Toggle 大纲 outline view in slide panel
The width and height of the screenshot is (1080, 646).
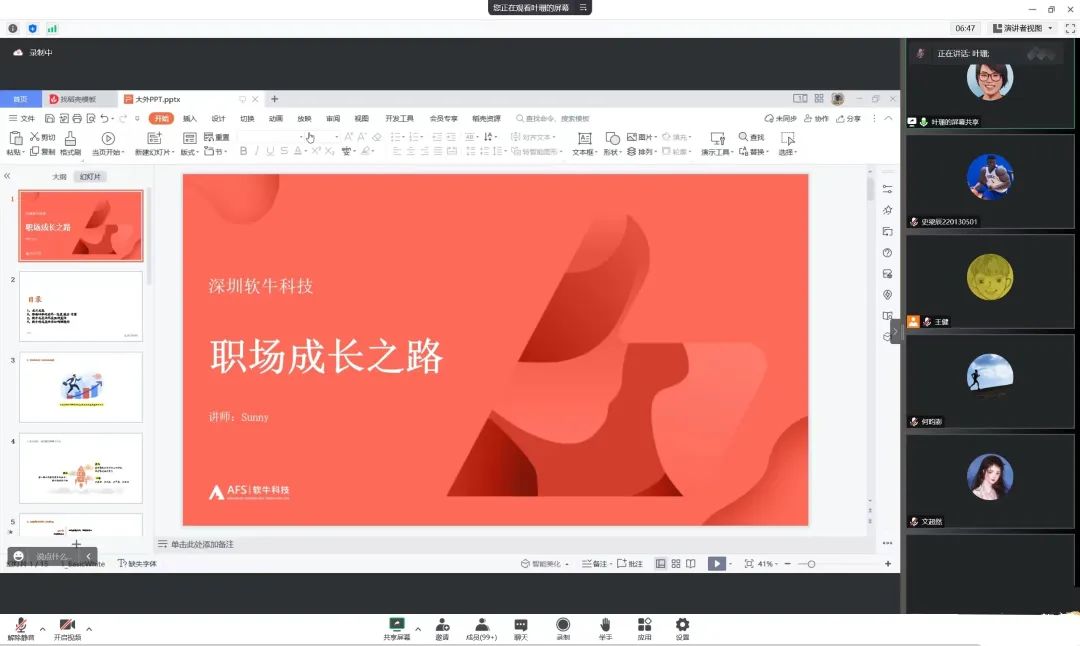tap(60, 176)
